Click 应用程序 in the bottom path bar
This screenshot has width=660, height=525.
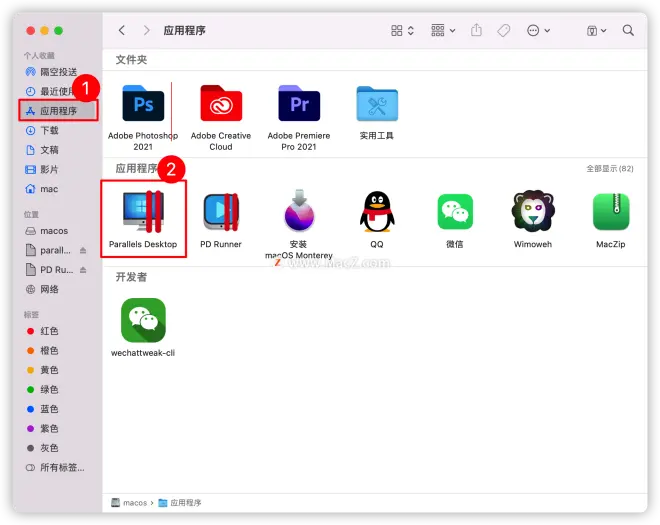(180, 503)
